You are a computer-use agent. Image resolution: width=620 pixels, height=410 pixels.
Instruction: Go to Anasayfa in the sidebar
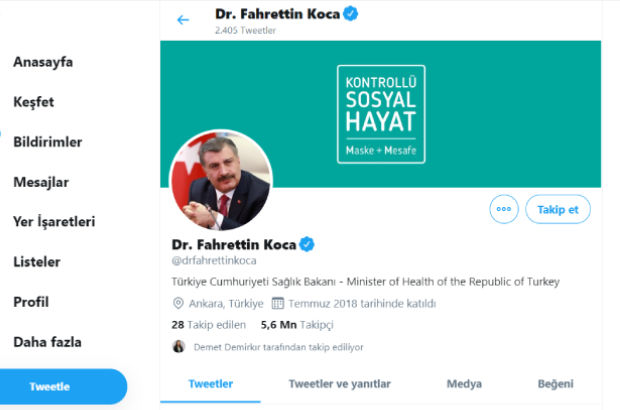pyautogui.click(x=43, y=62)
